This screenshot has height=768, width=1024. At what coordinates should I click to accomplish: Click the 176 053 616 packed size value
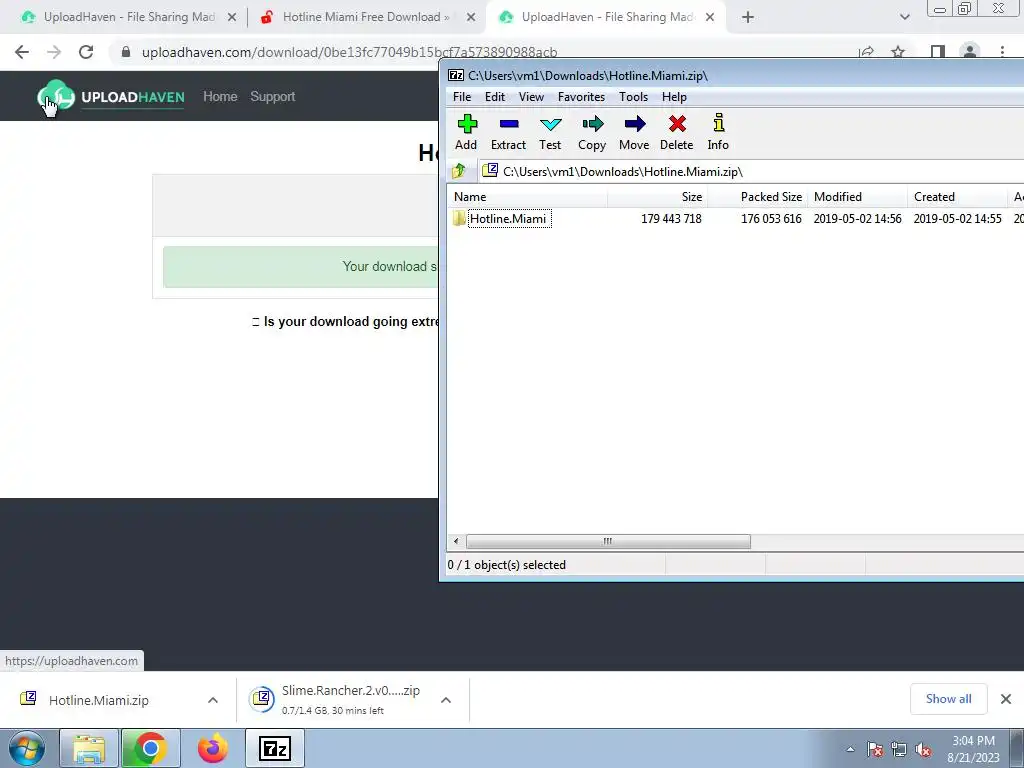pyautogui.click(x=771, y=219)
